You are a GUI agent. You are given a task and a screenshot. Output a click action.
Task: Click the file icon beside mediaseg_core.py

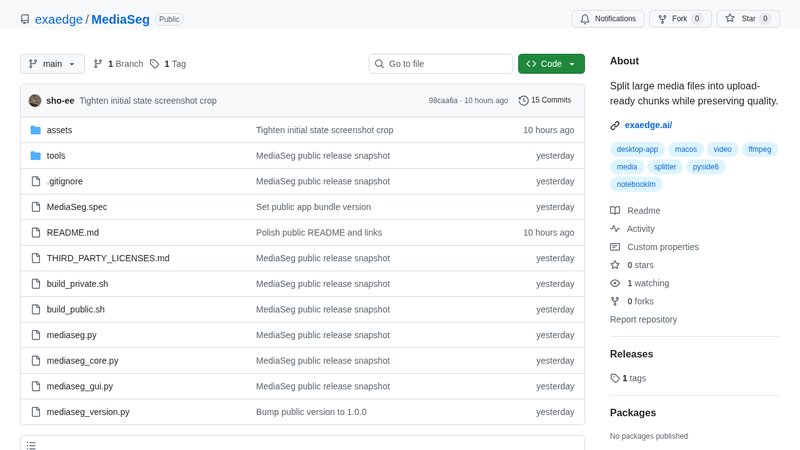tap(36, 360)
